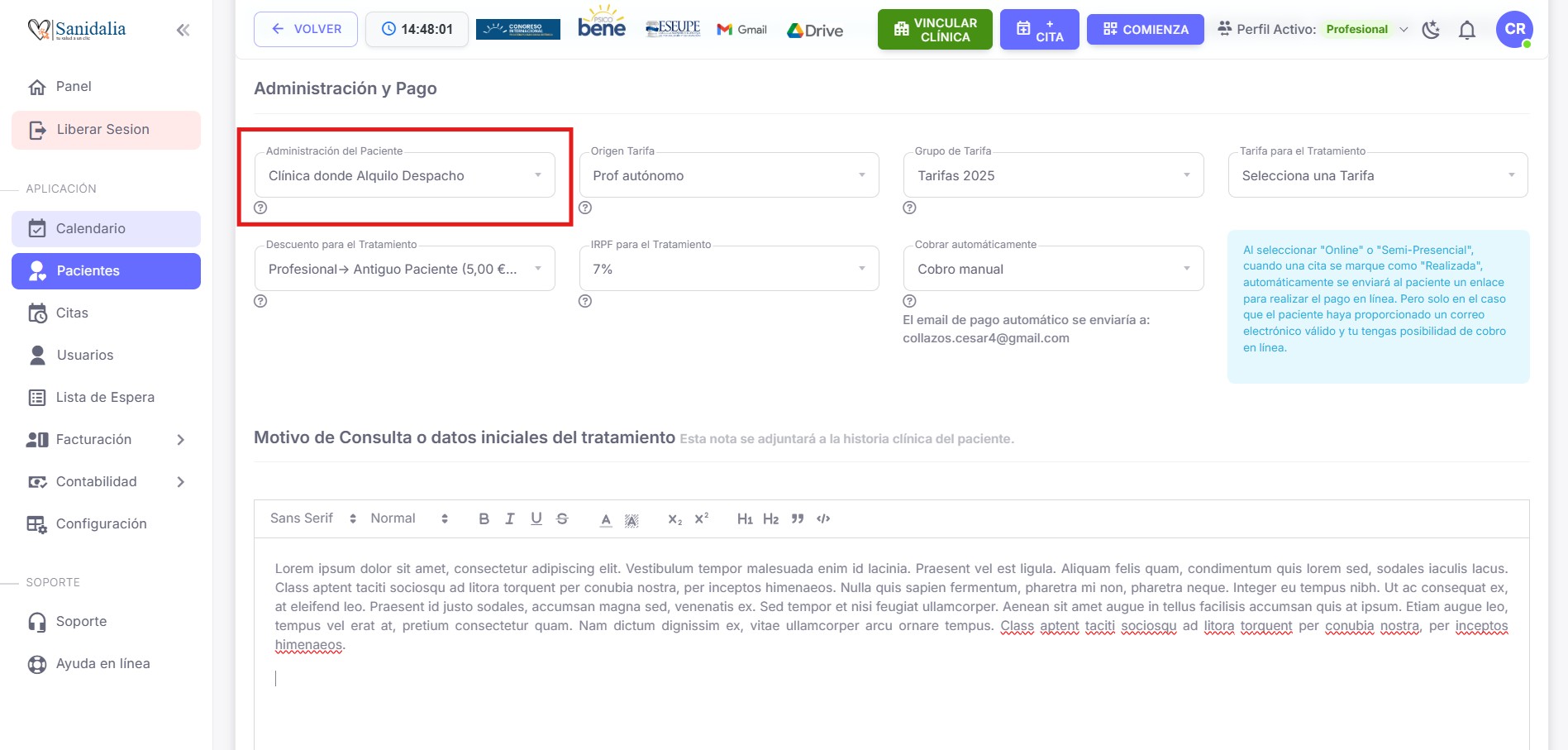Toggle bold formatting in editor
Viewport: 1568px width, 750px height.
pyautogui.click(x=484, y=518)
